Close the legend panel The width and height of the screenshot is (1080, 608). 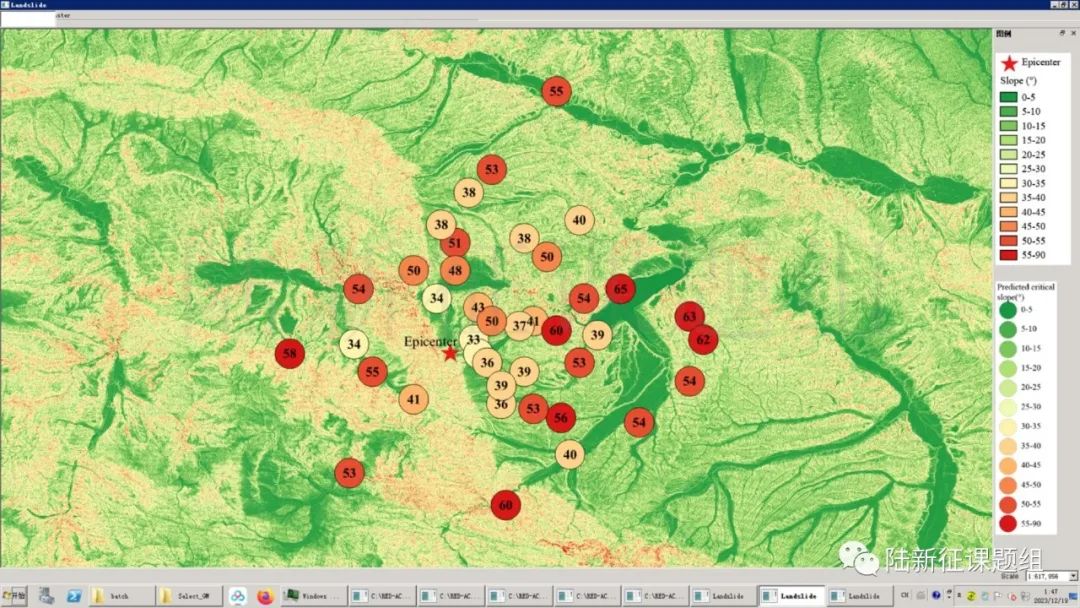click(1073, 33)
